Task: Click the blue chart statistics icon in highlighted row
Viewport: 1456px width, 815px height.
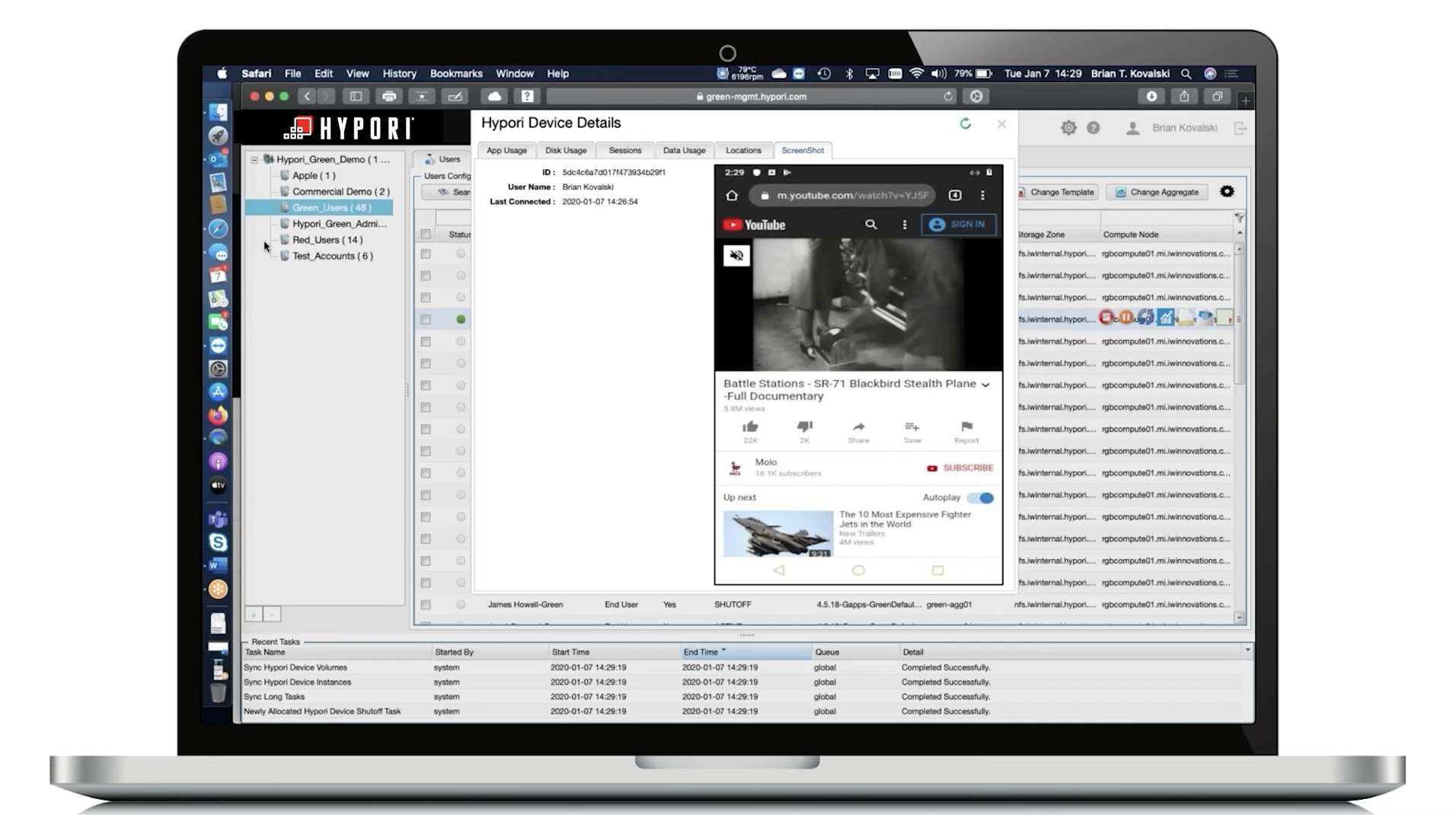Action: point(1165,318)
